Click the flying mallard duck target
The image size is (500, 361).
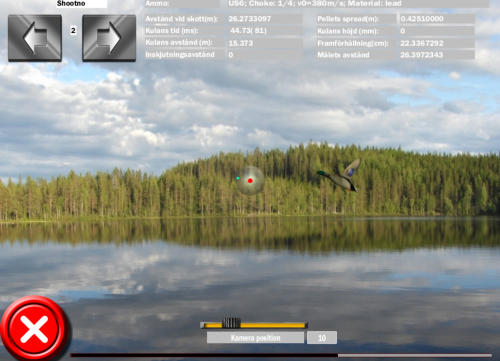pyautogui.click(x=339, y=176)
